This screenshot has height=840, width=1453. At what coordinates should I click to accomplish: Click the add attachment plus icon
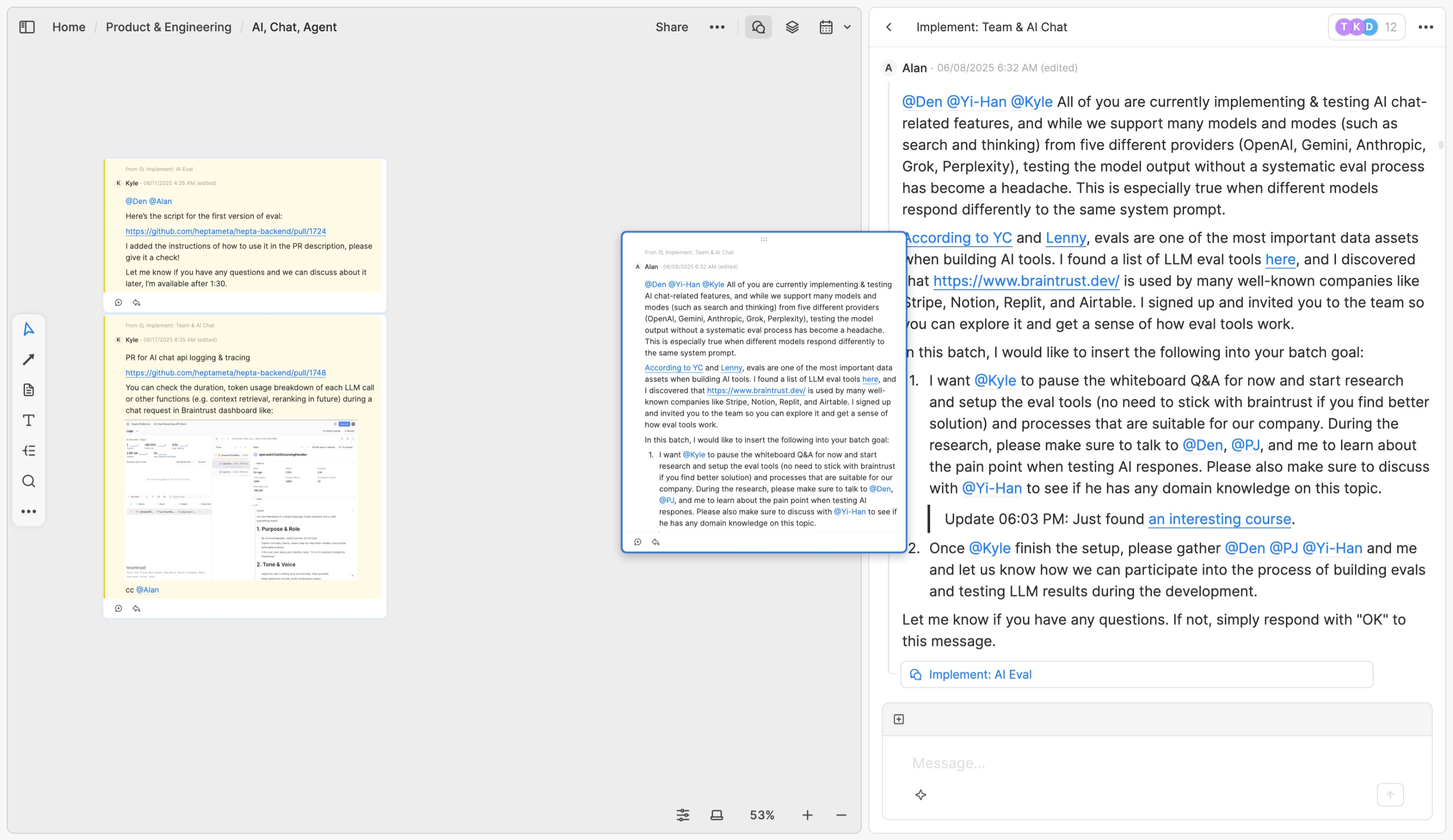coord(899,719)
